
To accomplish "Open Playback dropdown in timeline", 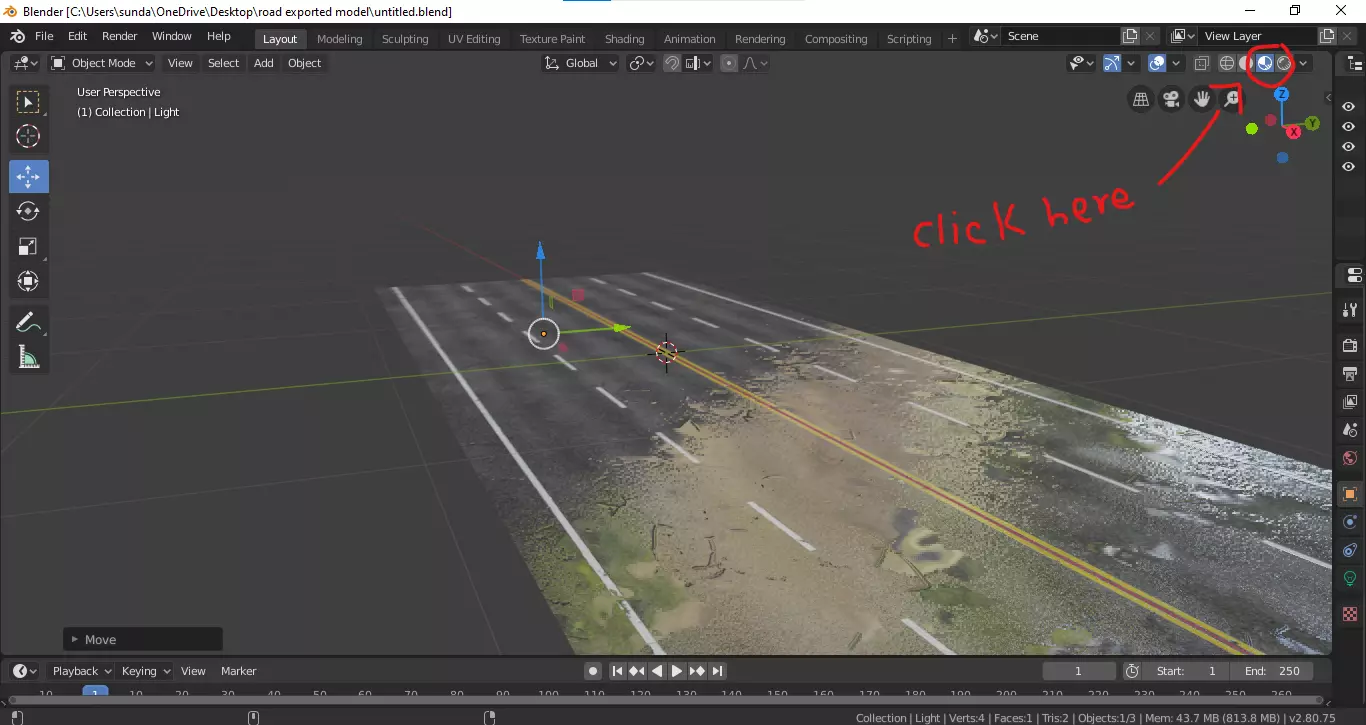I will [x=80, y=671].
